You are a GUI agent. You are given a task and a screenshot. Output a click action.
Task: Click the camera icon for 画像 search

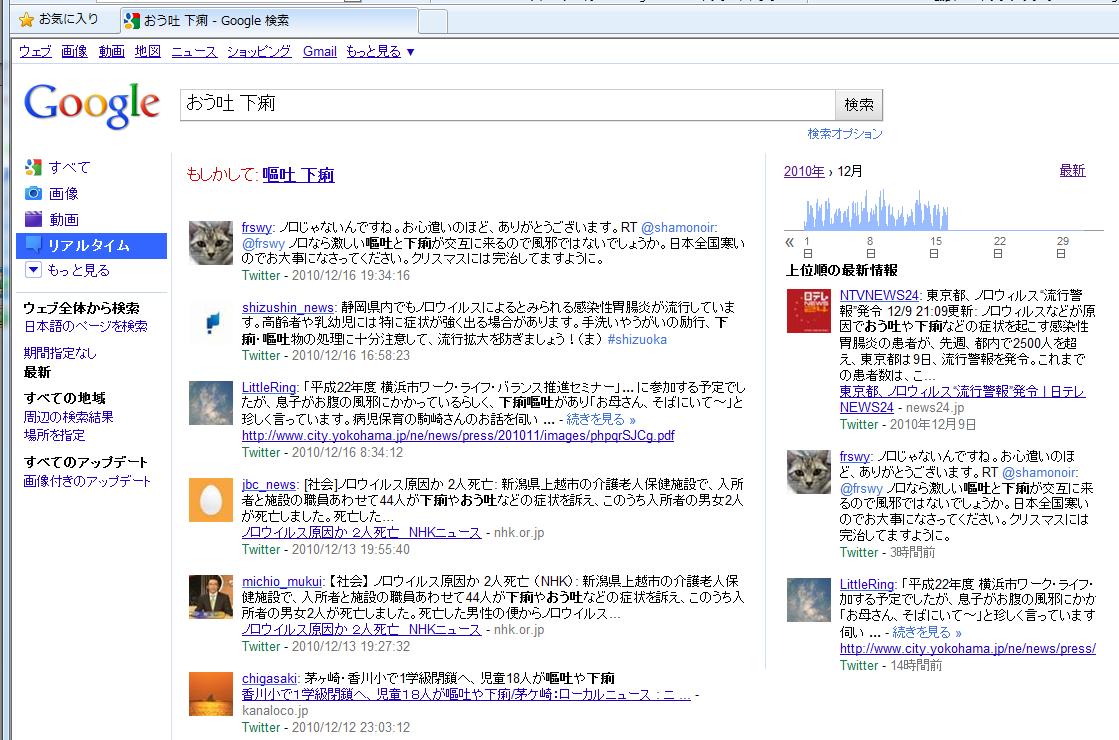coord(34,193)
